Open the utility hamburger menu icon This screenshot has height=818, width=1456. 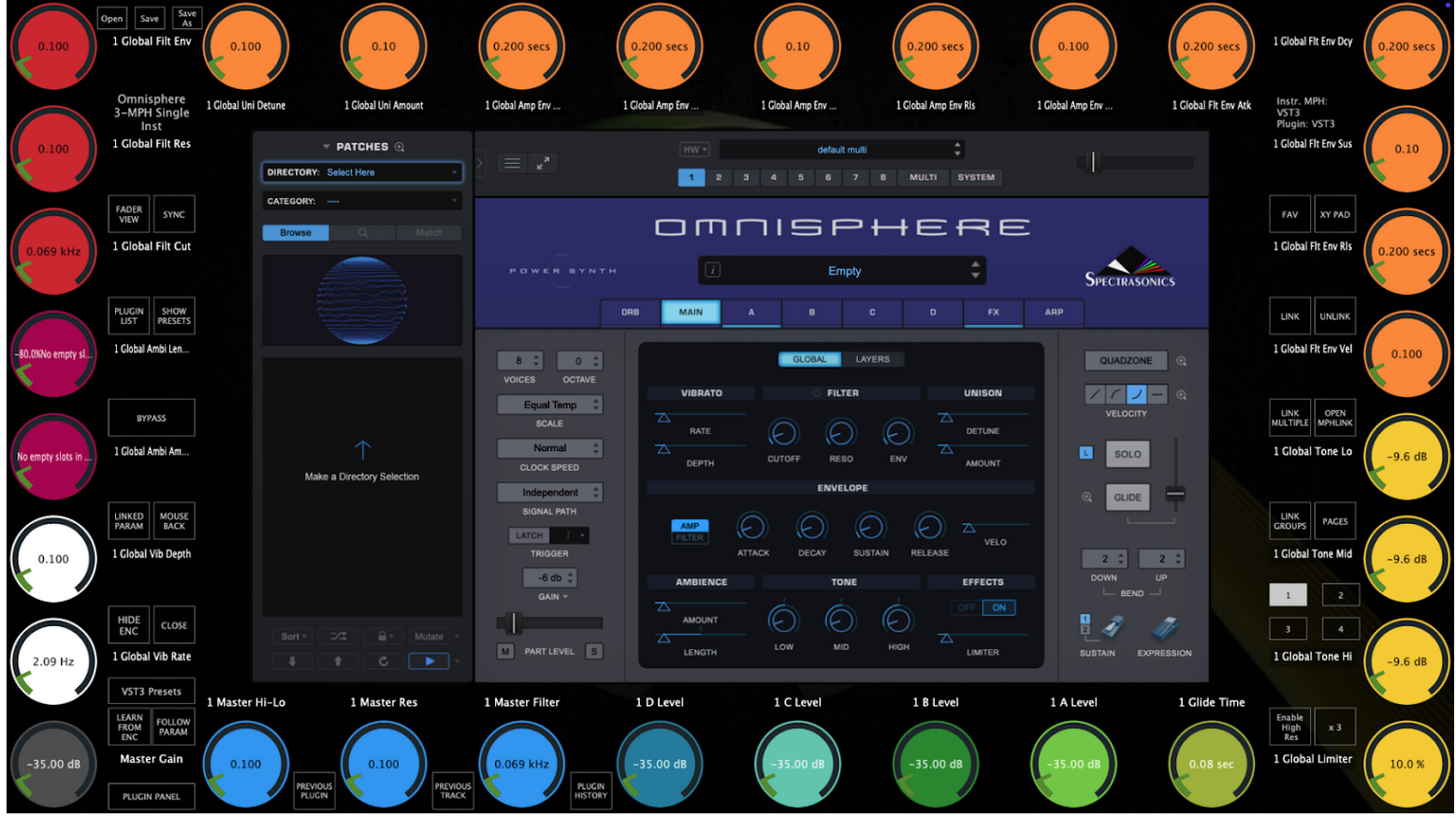pyautogui.click(x=512, y=163)
